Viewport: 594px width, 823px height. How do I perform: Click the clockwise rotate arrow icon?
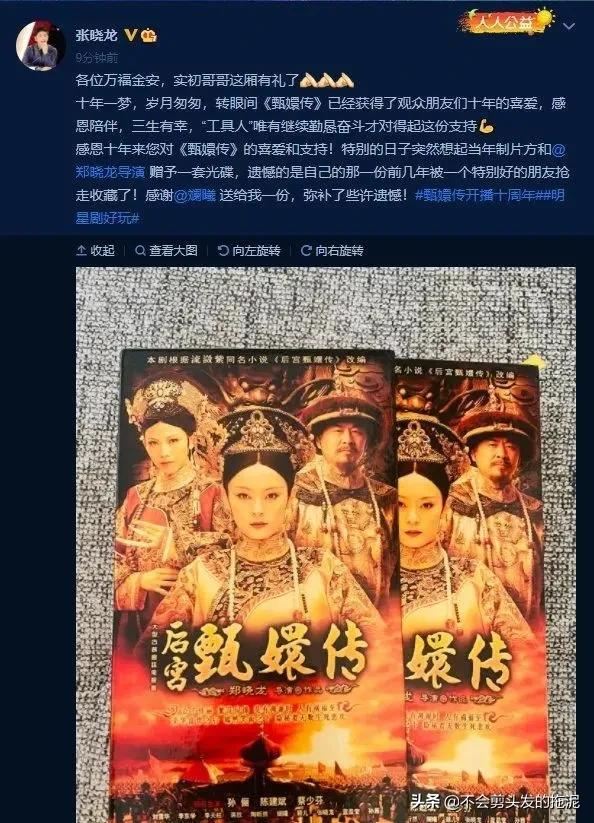[306, 250]
